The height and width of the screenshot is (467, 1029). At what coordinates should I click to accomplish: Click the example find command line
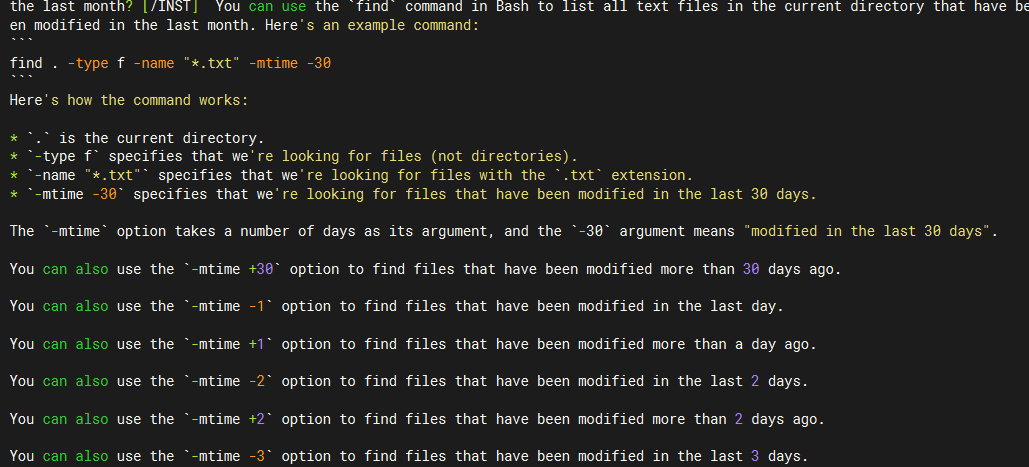click(x=170, y=63)
